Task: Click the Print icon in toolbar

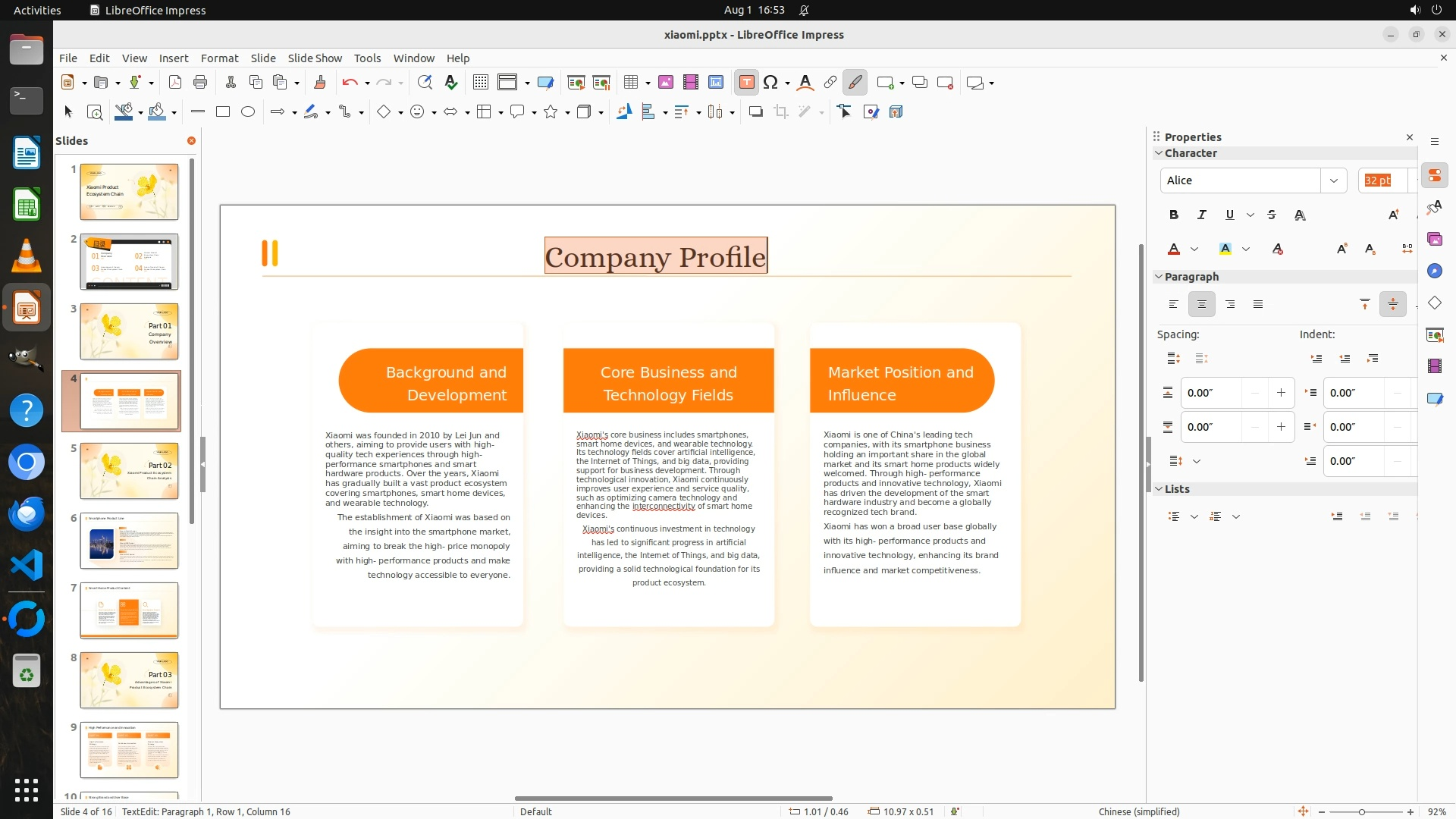Action: click(200, 83)
